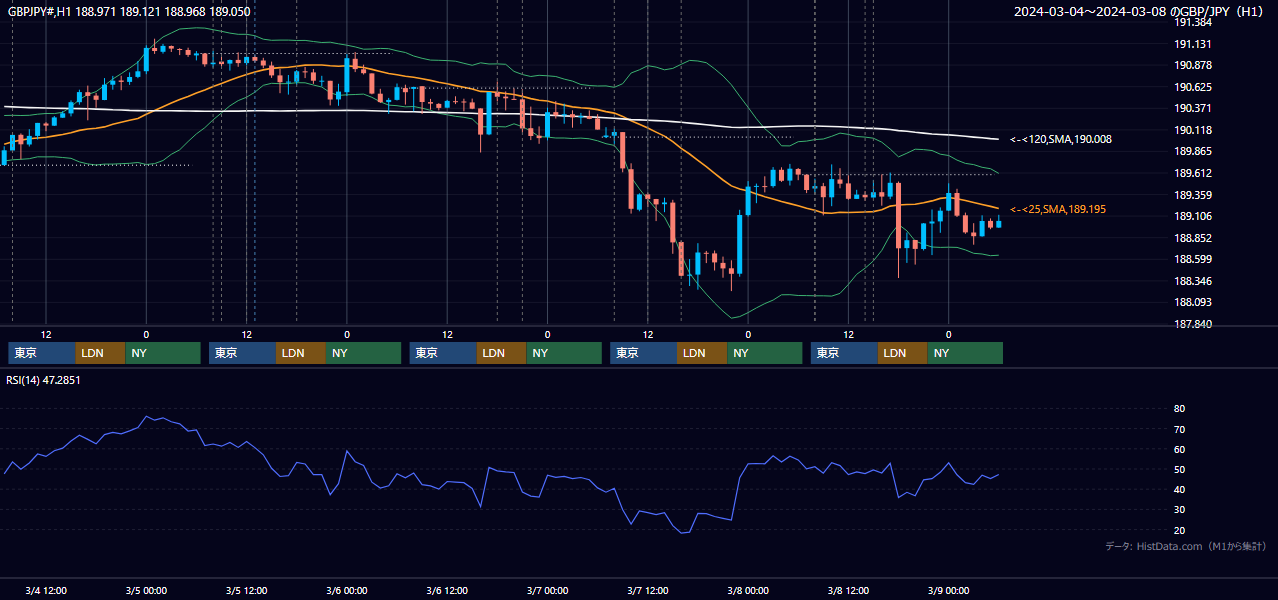The width and height of the screenshot is (1278, 600).
Task: Click the rightmost NY session block
Action: 965,353
